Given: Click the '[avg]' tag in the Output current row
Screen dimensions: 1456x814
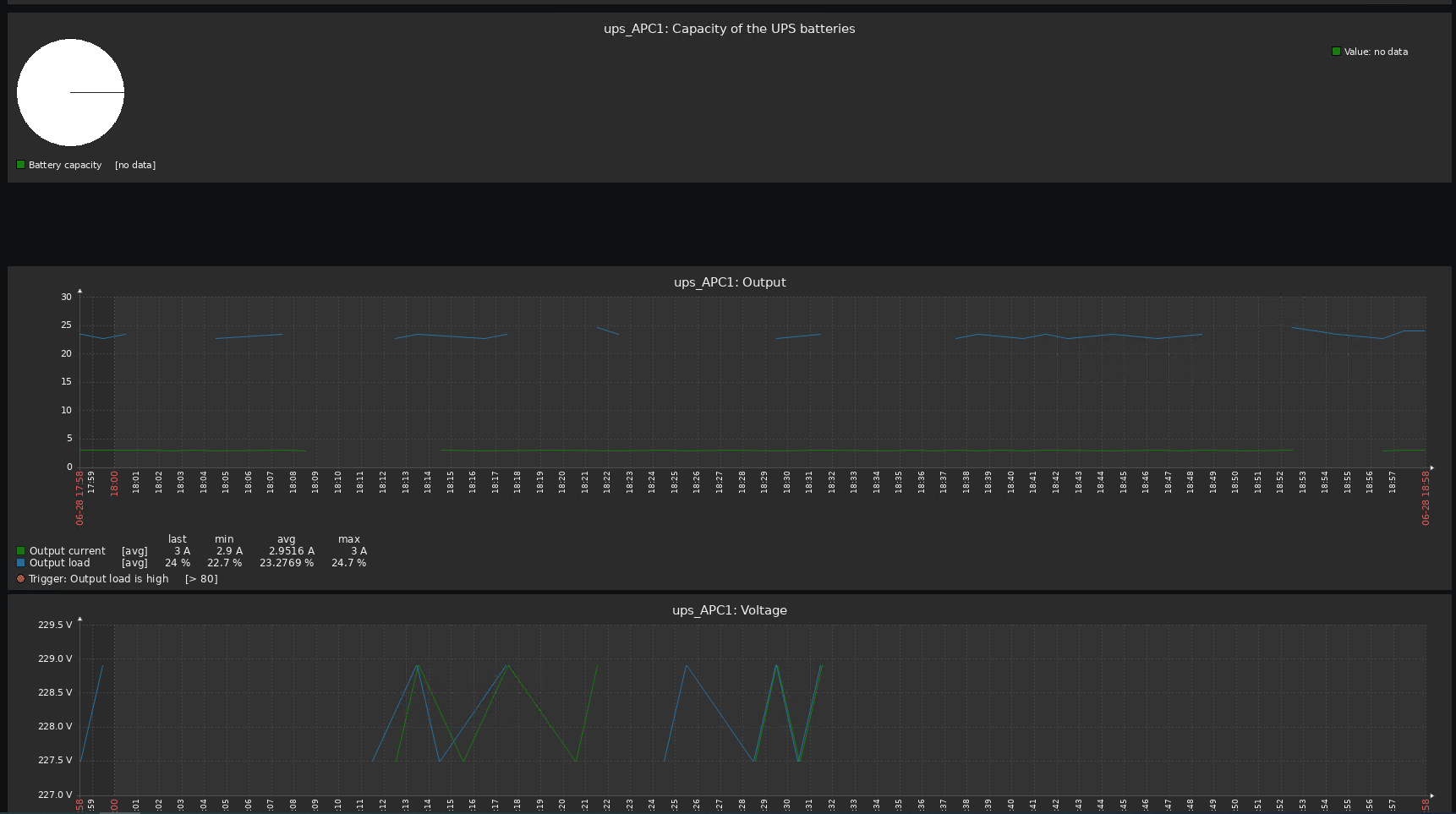Looking at the screenshot, I should click(134, 550).
